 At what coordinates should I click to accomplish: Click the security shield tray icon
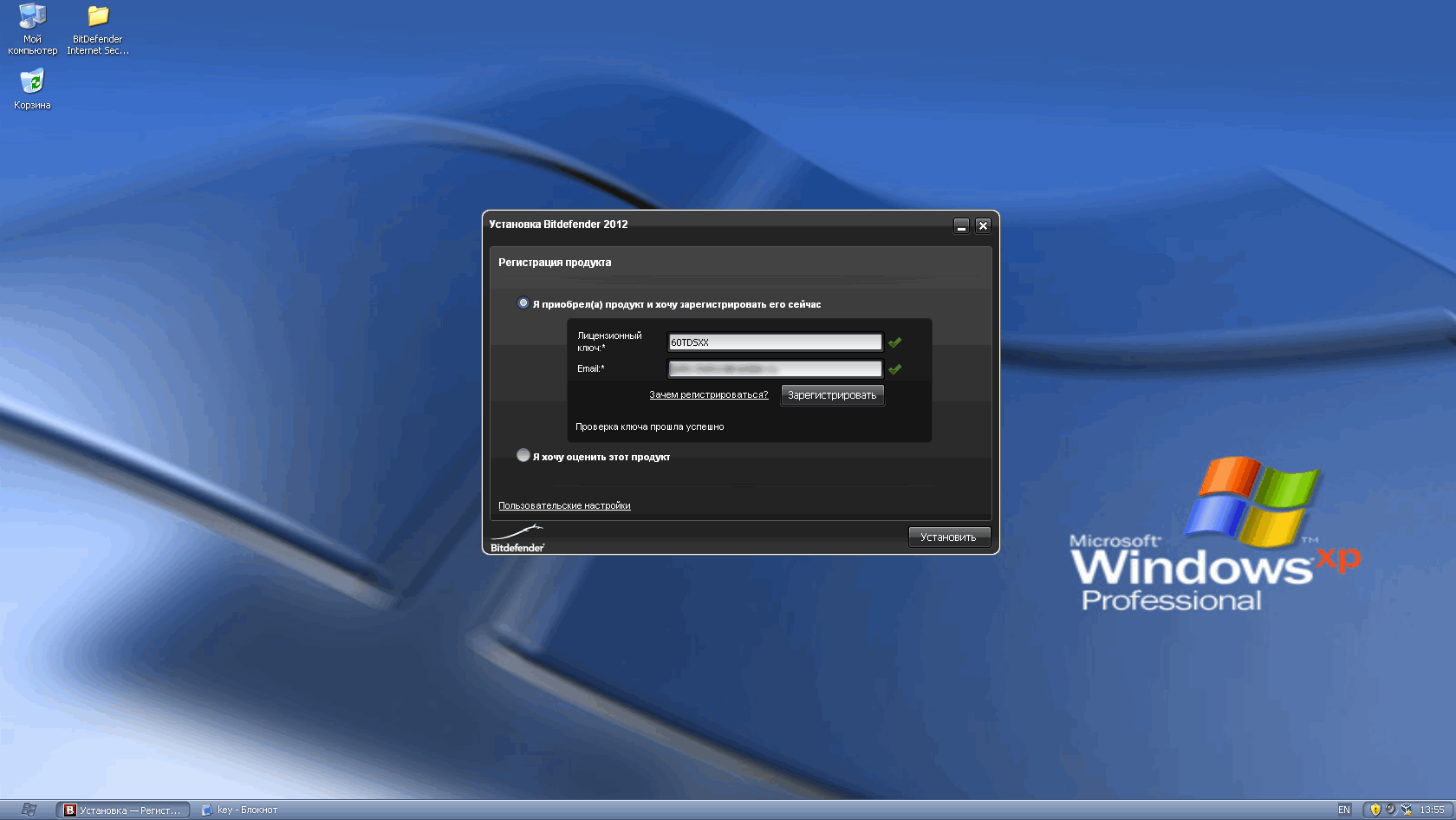tap(1375, 810)
